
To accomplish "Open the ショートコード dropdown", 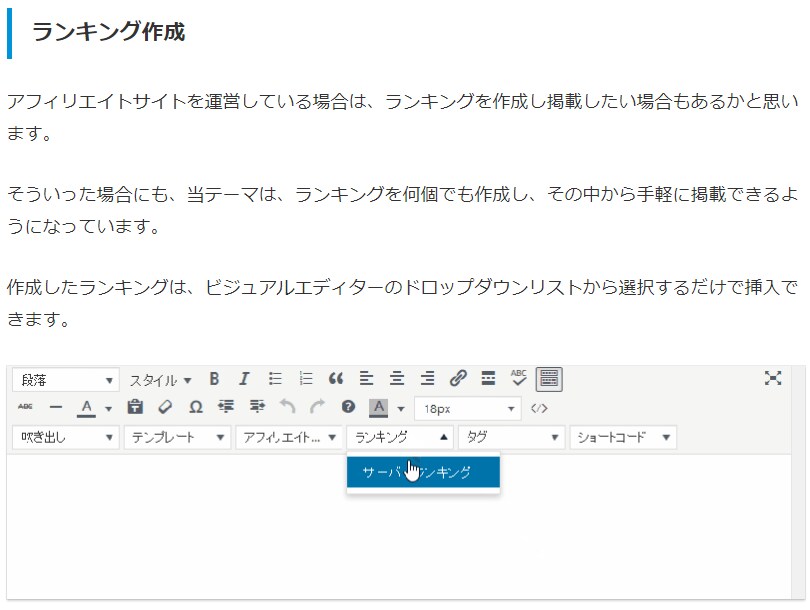I will click(624, 437).
